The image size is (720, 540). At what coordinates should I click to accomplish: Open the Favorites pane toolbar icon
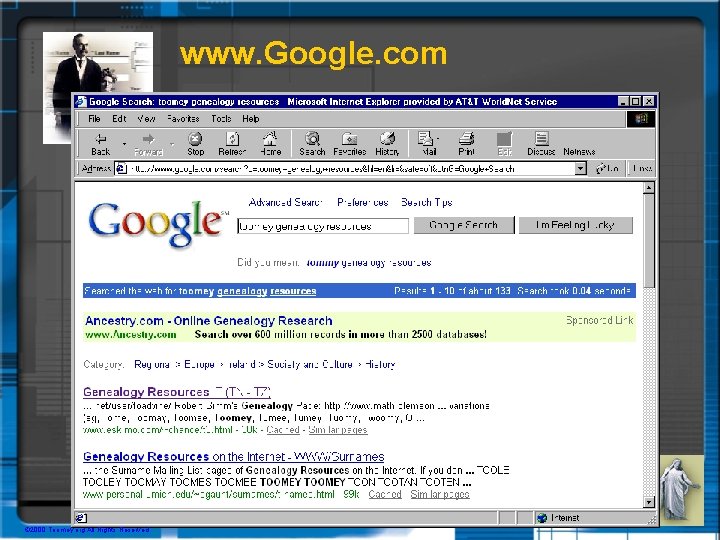[x=349, y=144]
